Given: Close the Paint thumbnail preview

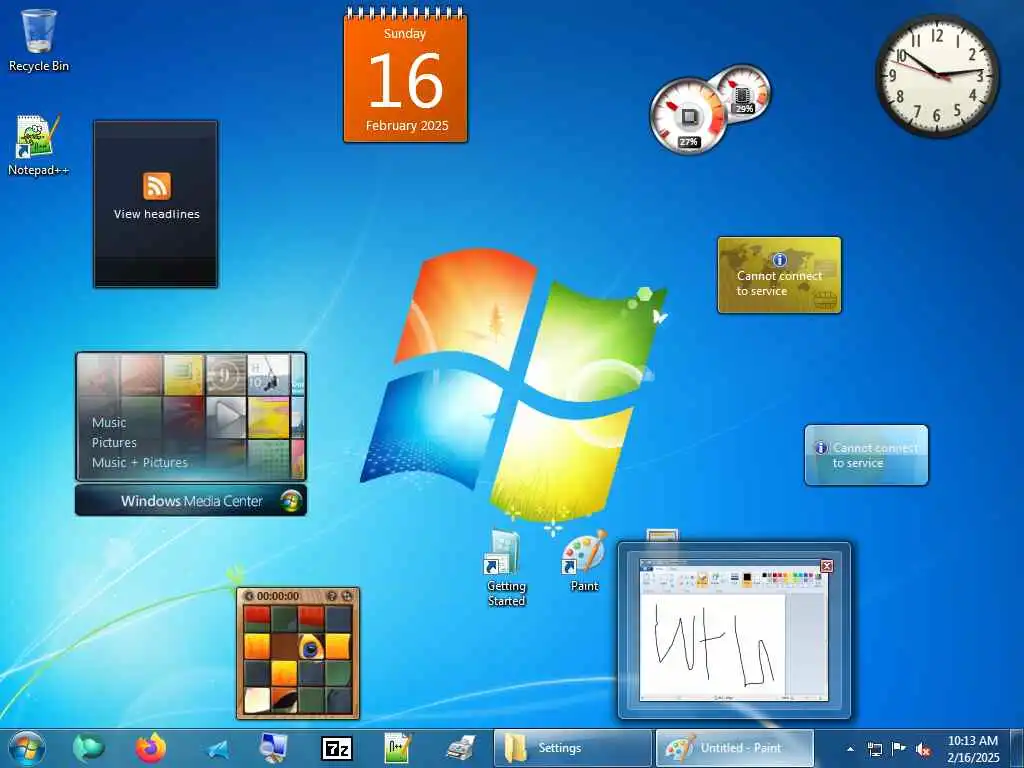Looking at the screenshot, I should [x=827, y=566].
